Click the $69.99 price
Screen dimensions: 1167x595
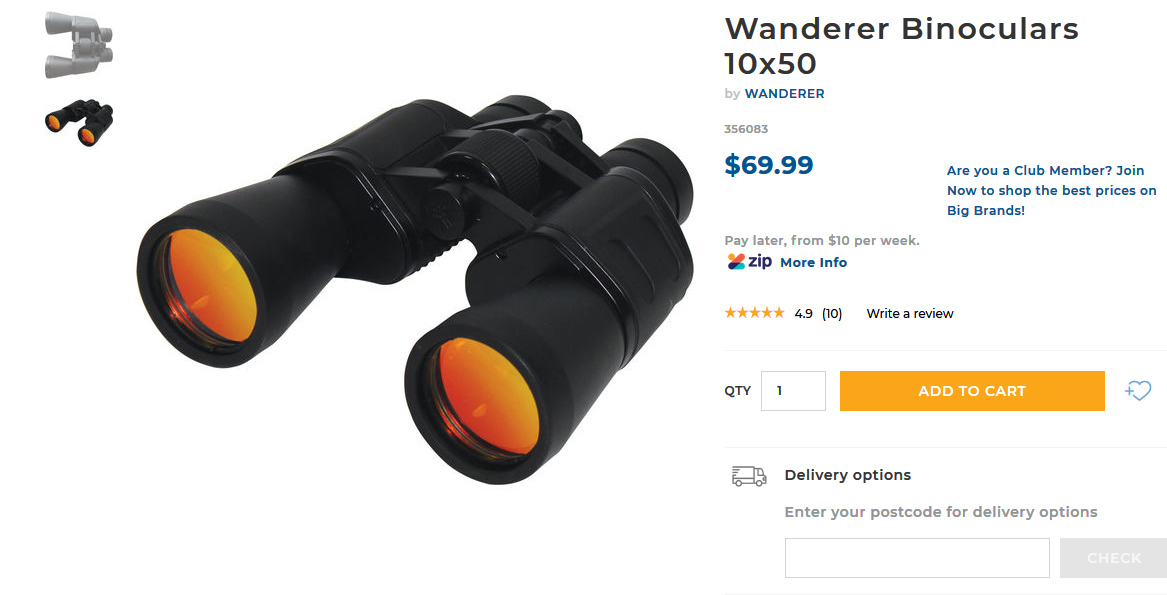tap(769, 165)
